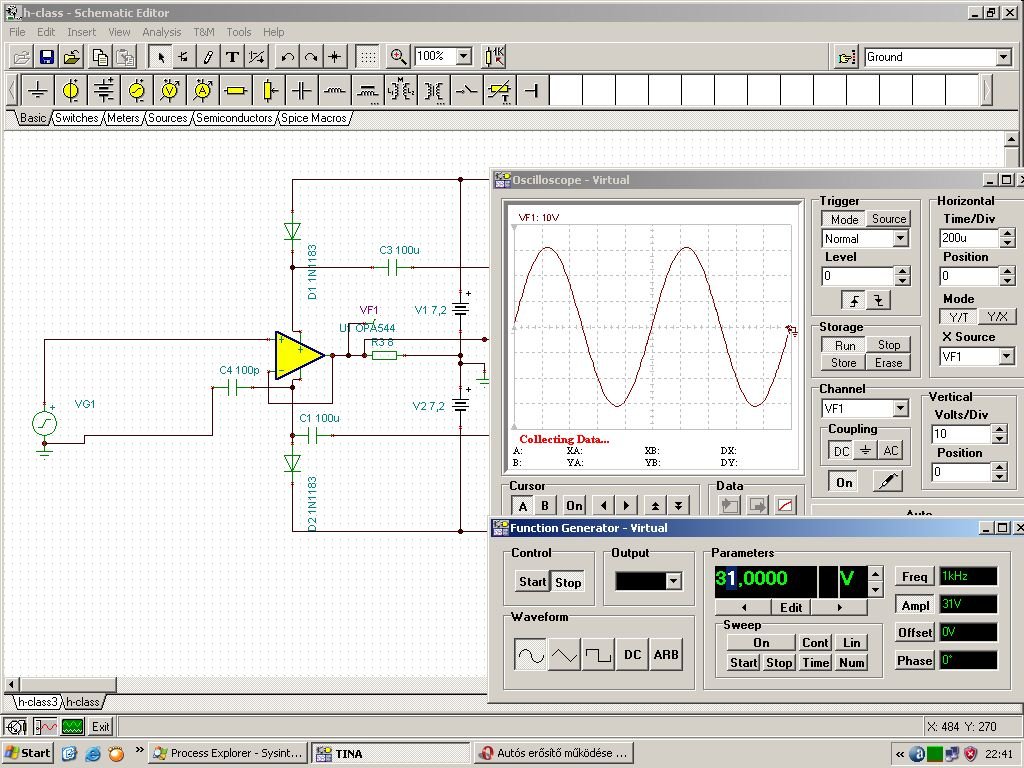
Task: Select the Voltmeter component icon
Action: pos(170,91)
